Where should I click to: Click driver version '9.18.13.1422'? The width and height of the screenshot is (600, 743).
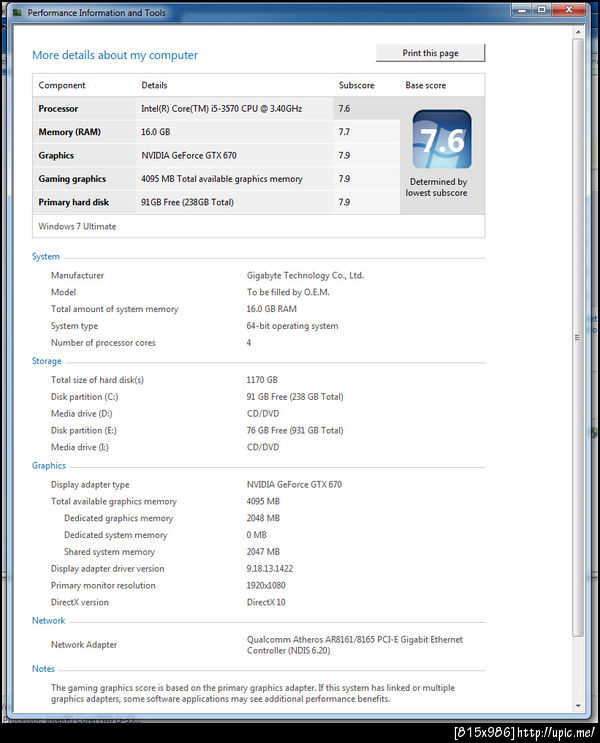[270, 569]
